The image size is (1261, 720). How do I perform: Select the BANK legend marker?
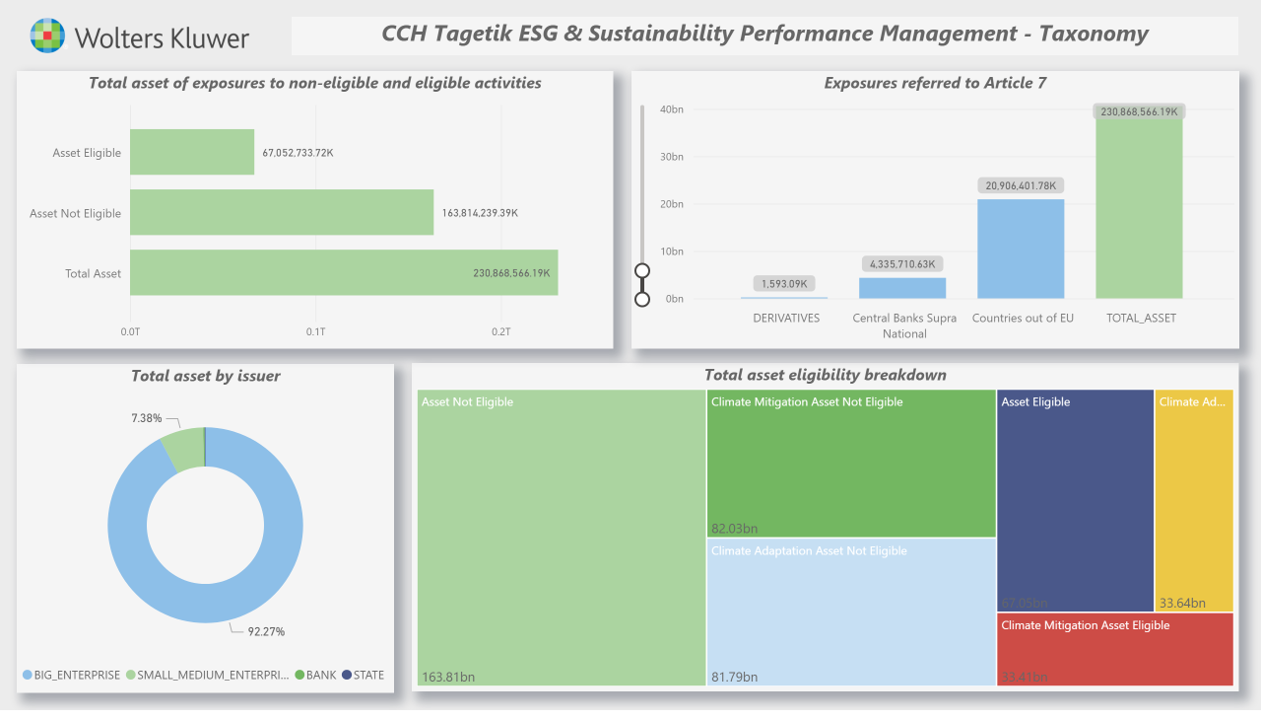tap(299, 675)
